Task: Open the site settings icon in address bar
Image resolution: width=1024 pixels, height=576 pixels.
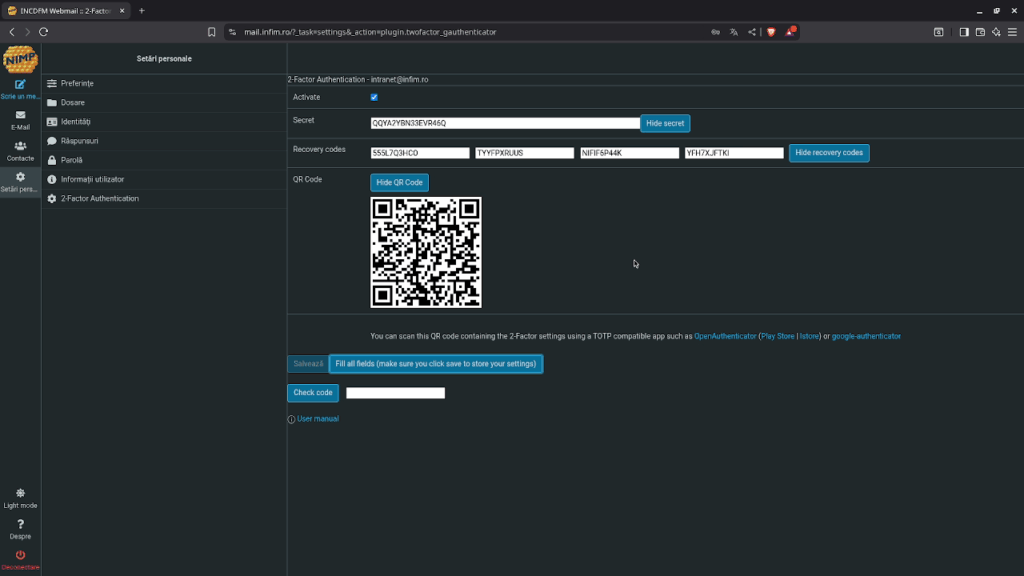Action: [232, 32]
